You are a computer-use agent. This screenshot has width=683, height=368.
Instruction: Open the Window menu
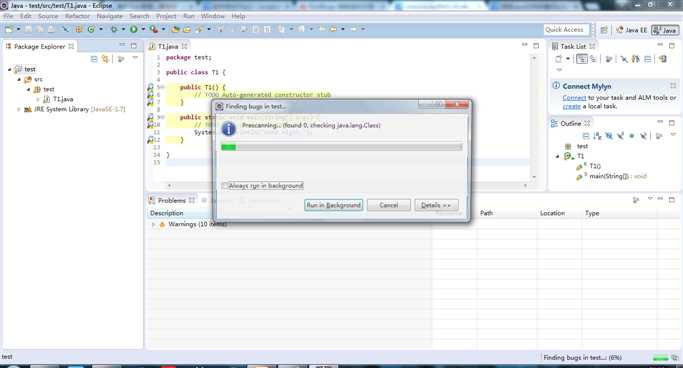coord(213,16)
